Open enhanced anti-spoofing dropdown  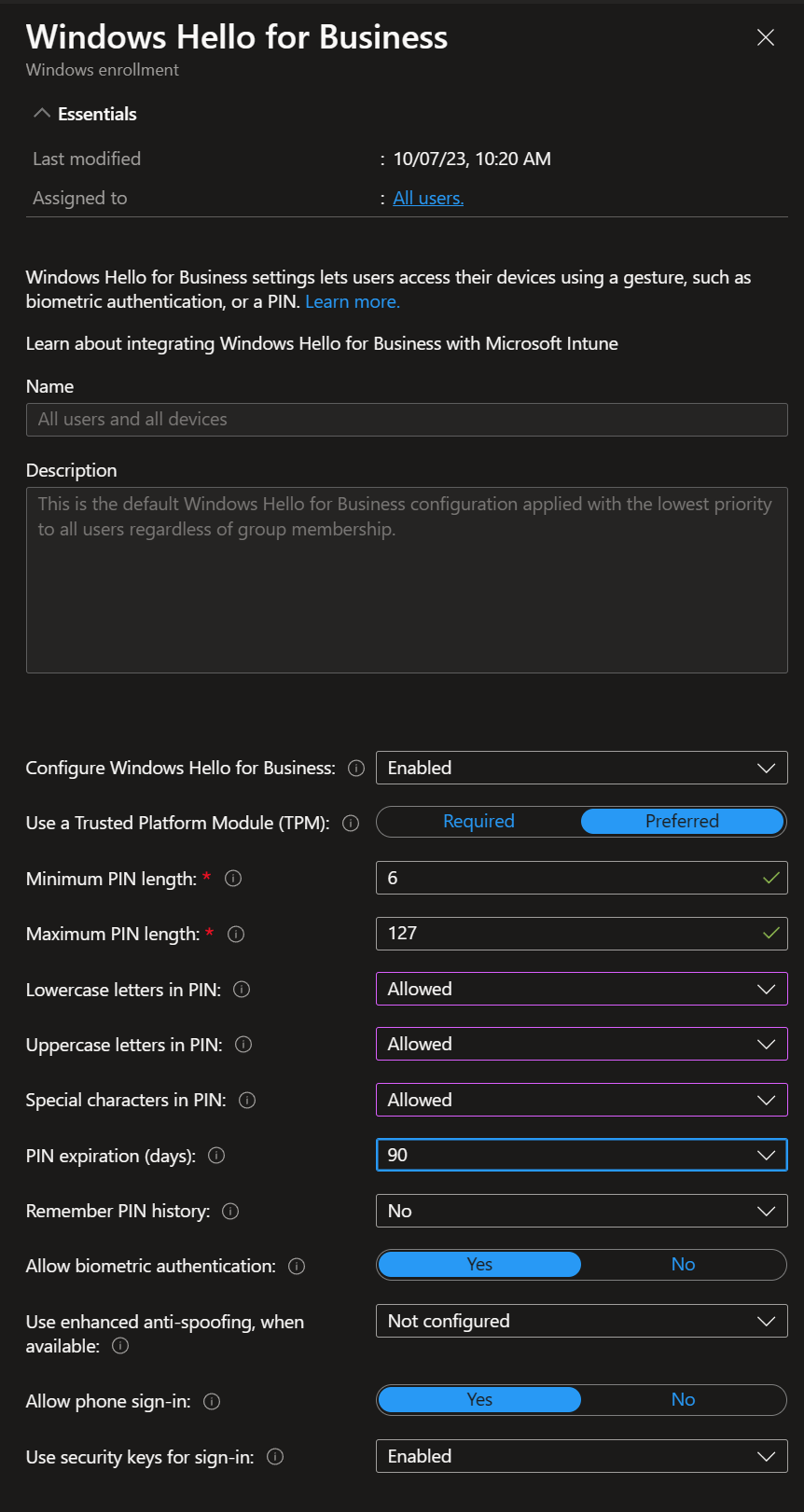click(582, 1322)
